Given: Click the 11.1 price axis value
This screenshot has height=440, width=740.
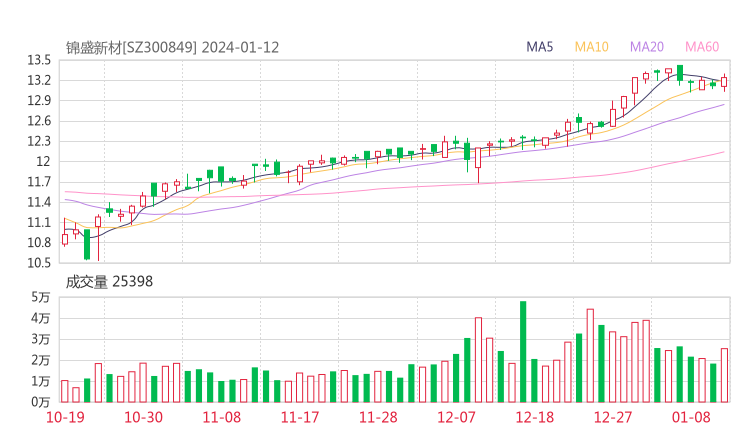Looking at the screenshot, I should 39,222.
